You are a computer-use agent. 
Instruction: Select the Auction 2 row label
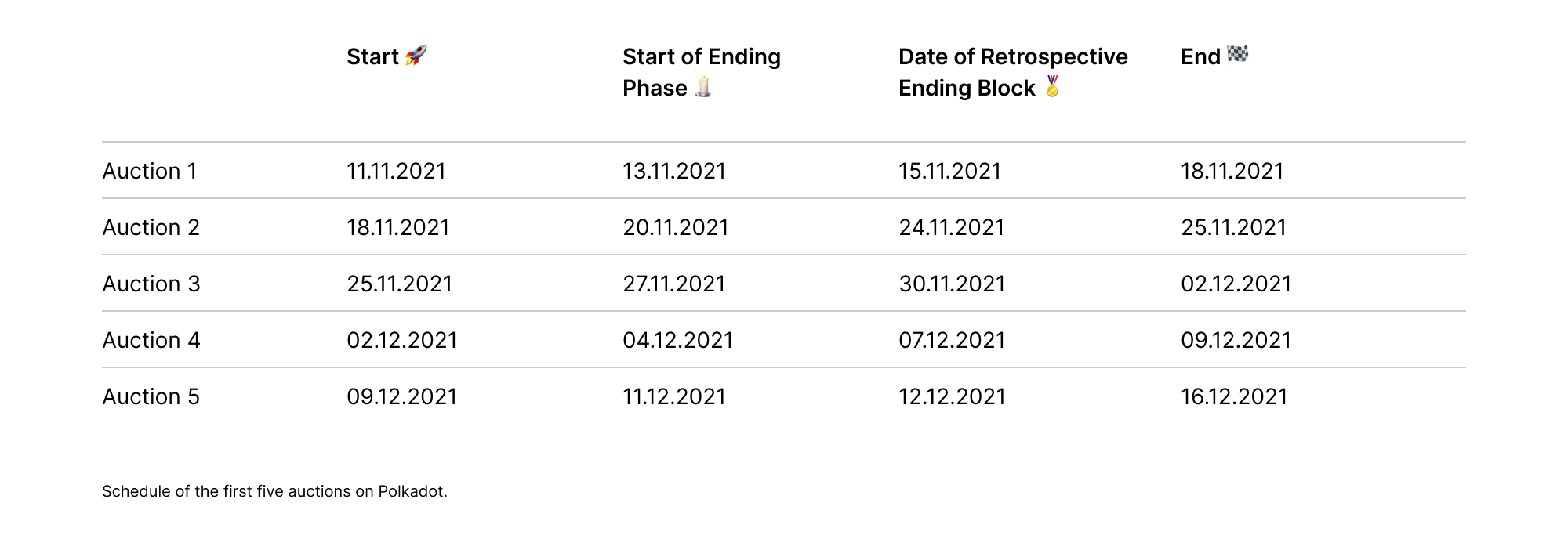151,227
